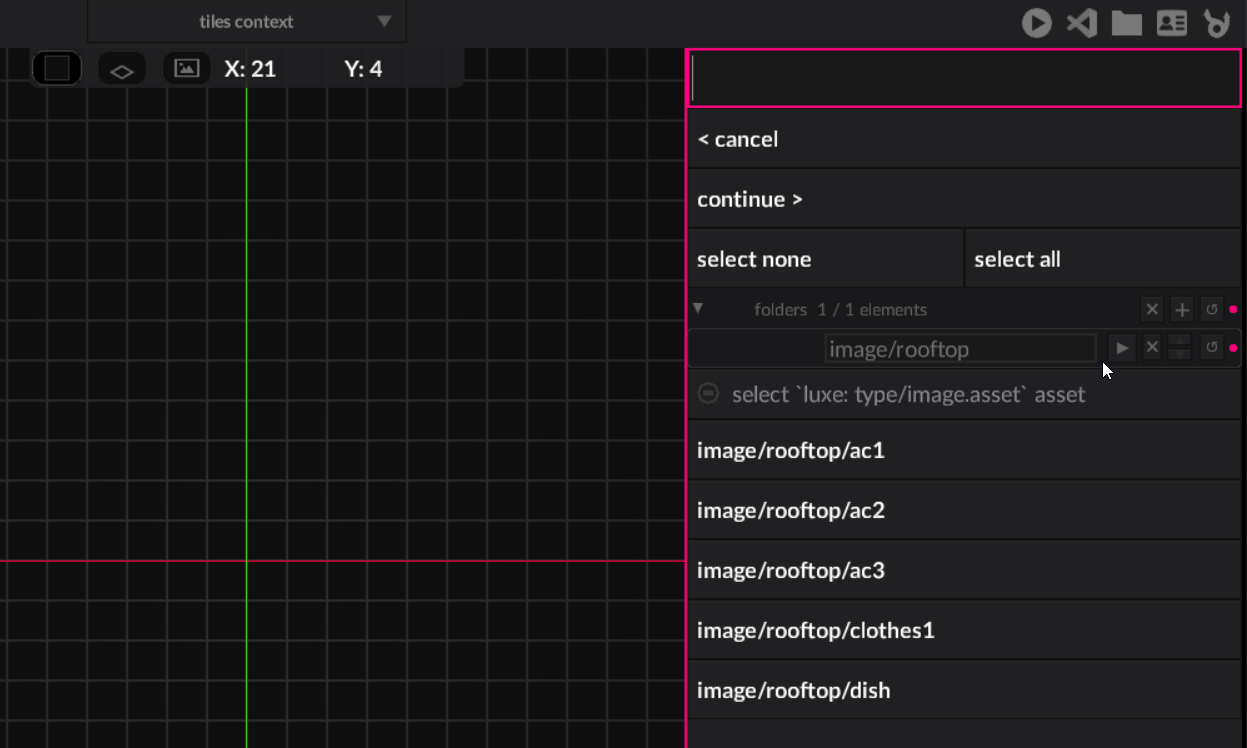This screenshot has height=748, width=1247.
Task: Toggle the circle minus beside select asset
Action: pyautogui.click(x=708, y=394)
